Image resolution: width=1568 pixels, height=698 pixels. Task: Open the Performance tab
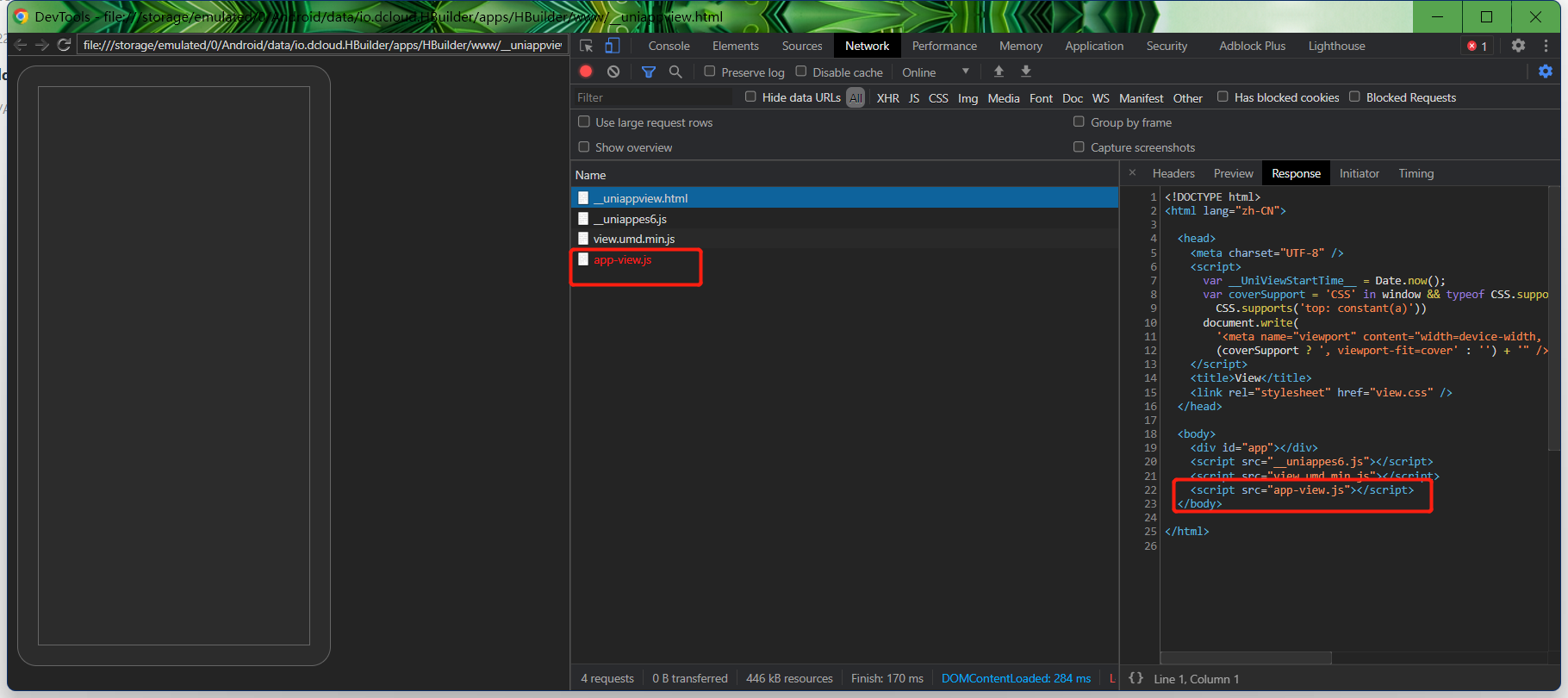(x=944, y=46)
